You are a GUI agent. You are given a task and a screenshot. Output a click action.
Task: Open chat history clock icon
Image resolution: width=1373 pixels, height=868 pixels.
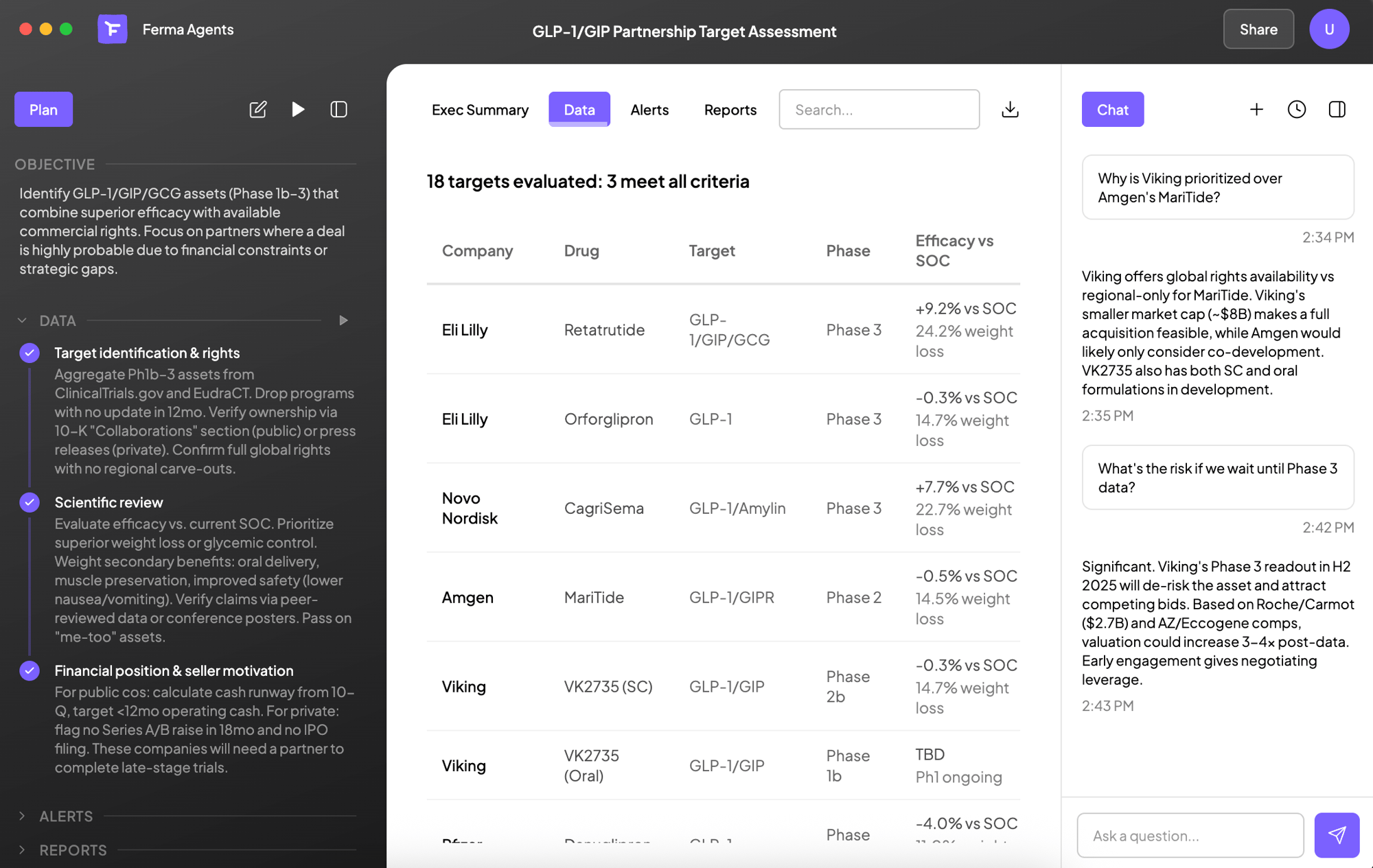[x=1297, y=110]
